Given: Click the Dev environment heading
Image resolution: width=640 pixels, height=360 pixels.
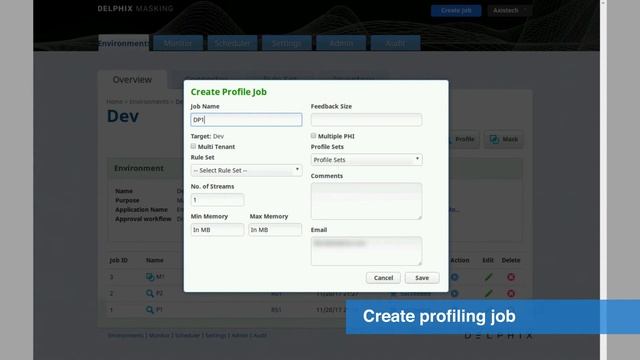Looking at the screenshot, I should (123, 116).
